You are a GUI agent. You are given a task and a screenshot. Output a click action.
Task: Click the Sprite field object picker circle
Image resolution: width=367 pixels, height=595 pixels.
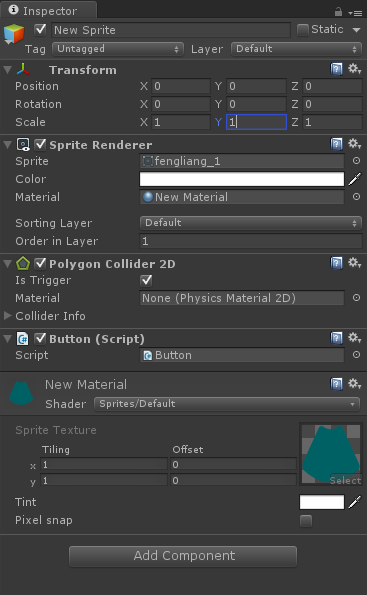point(356,161)
